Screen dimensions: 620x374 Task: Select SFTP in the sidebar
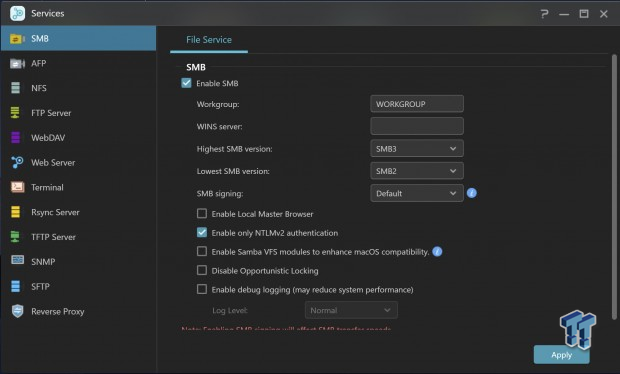(78, 286)
